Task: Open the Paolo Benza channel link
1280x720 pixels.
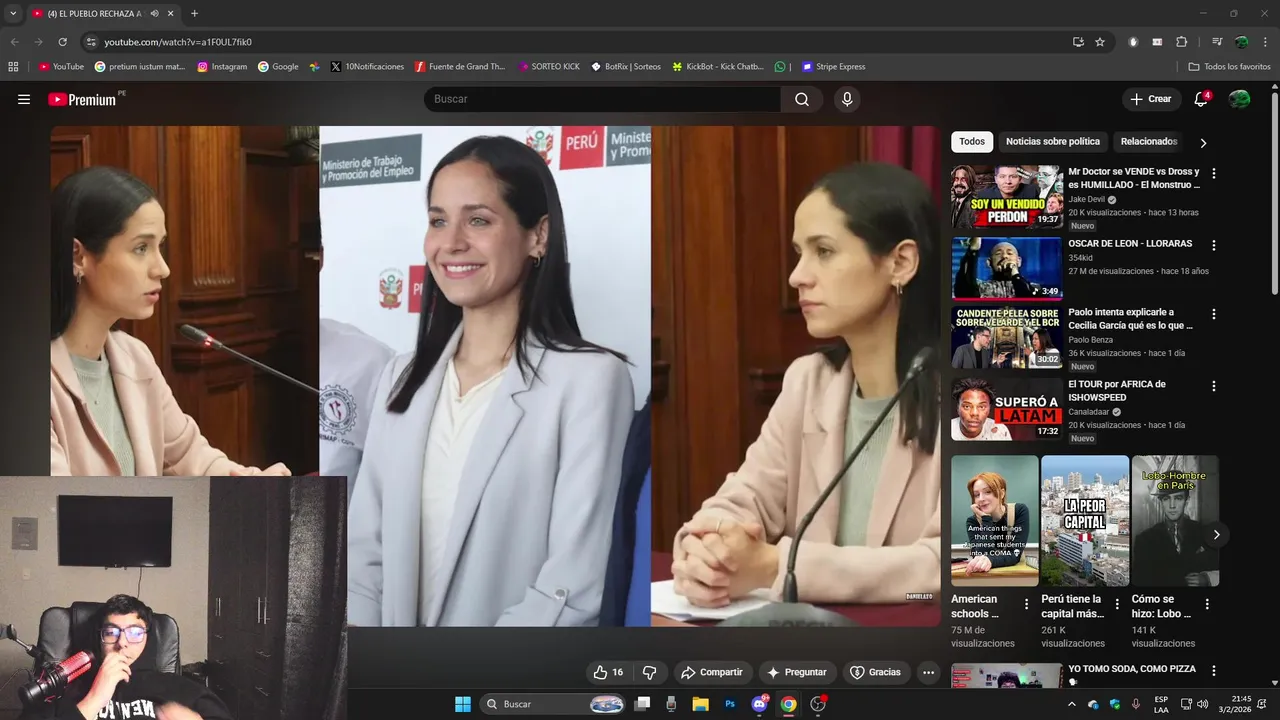Action: point(1090,340)
